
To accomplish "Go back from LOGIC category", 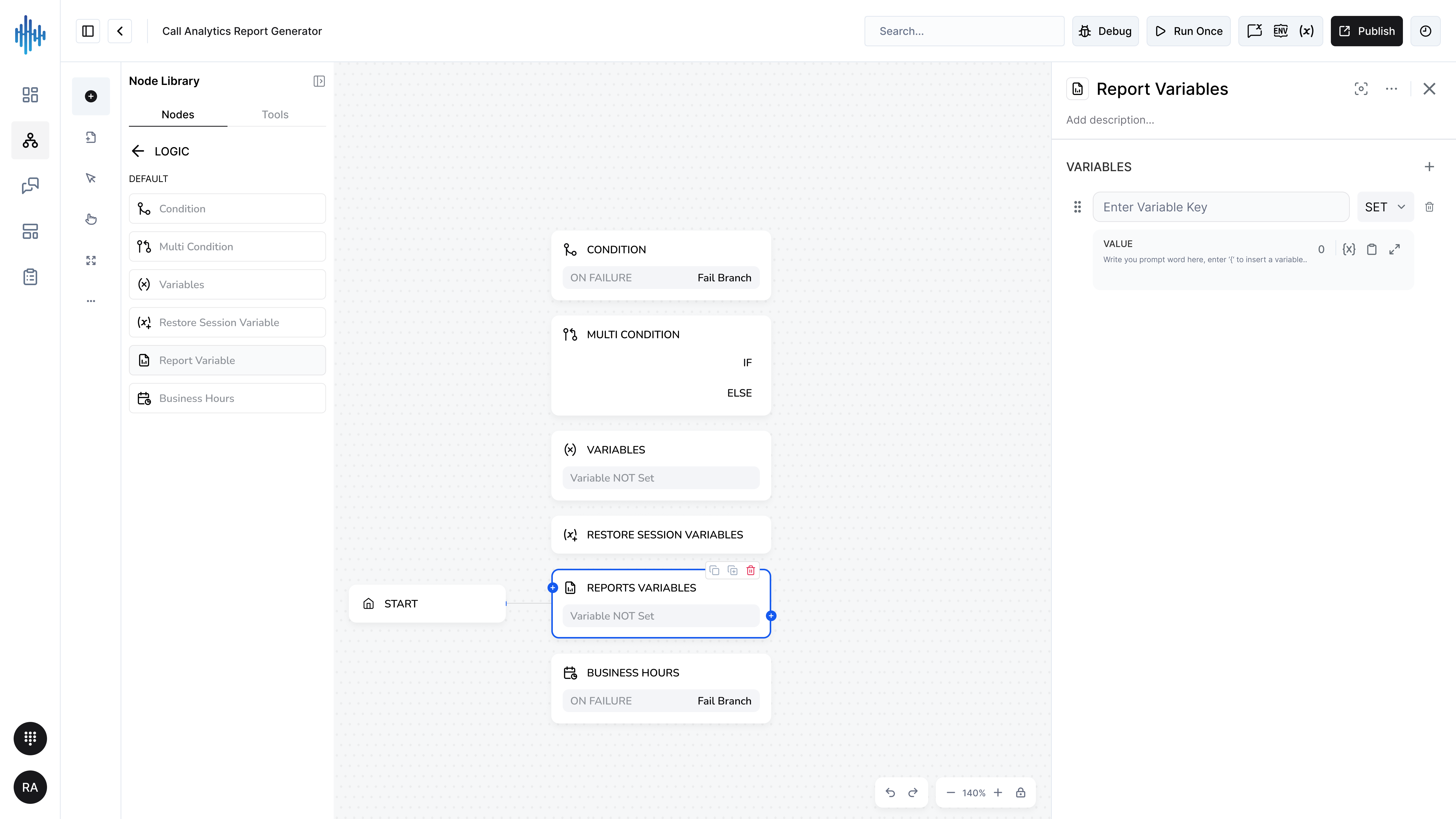I will coord(138,151).
